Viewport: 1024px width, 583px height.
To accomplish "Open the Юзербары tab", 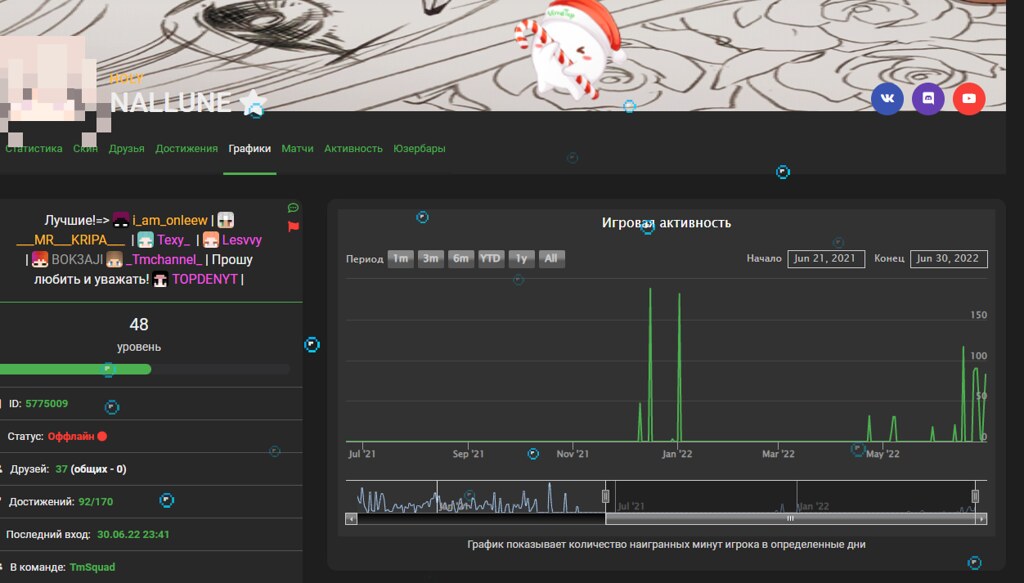I will coord(419,148).
